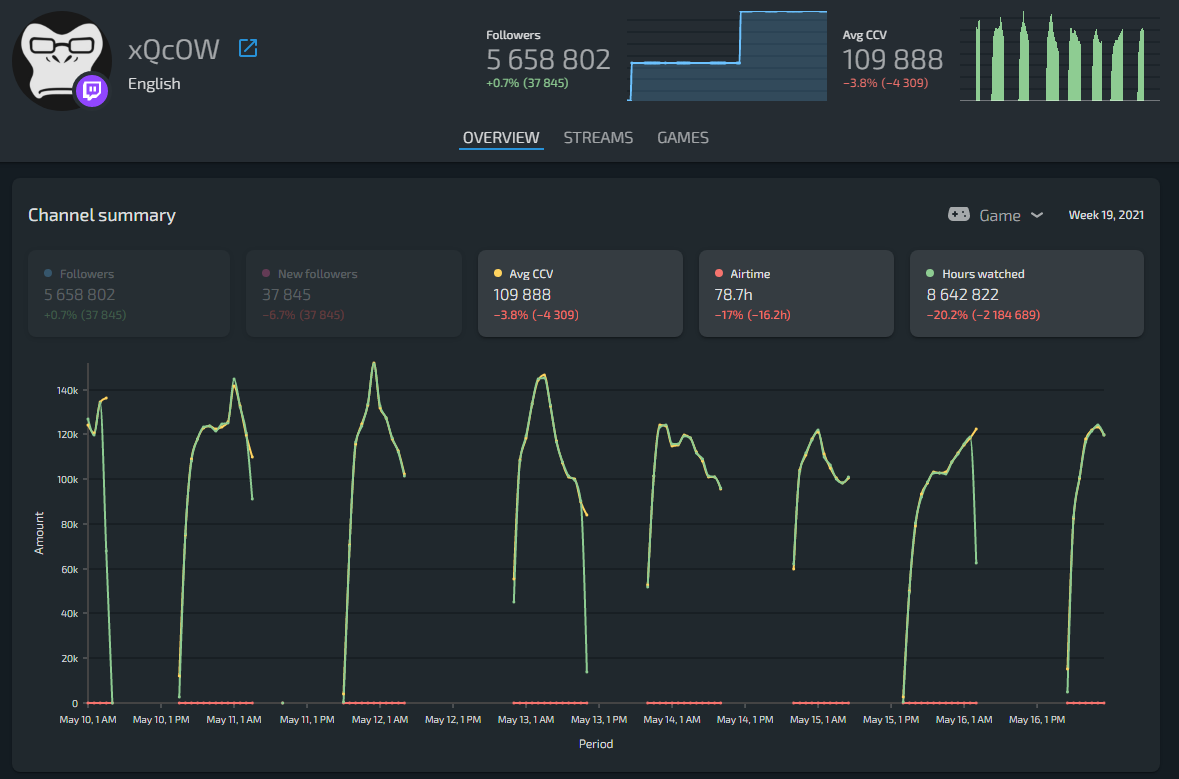Click the purple Twitch badge icon
The image size is (1179, 779).
(x=92, y=91)
